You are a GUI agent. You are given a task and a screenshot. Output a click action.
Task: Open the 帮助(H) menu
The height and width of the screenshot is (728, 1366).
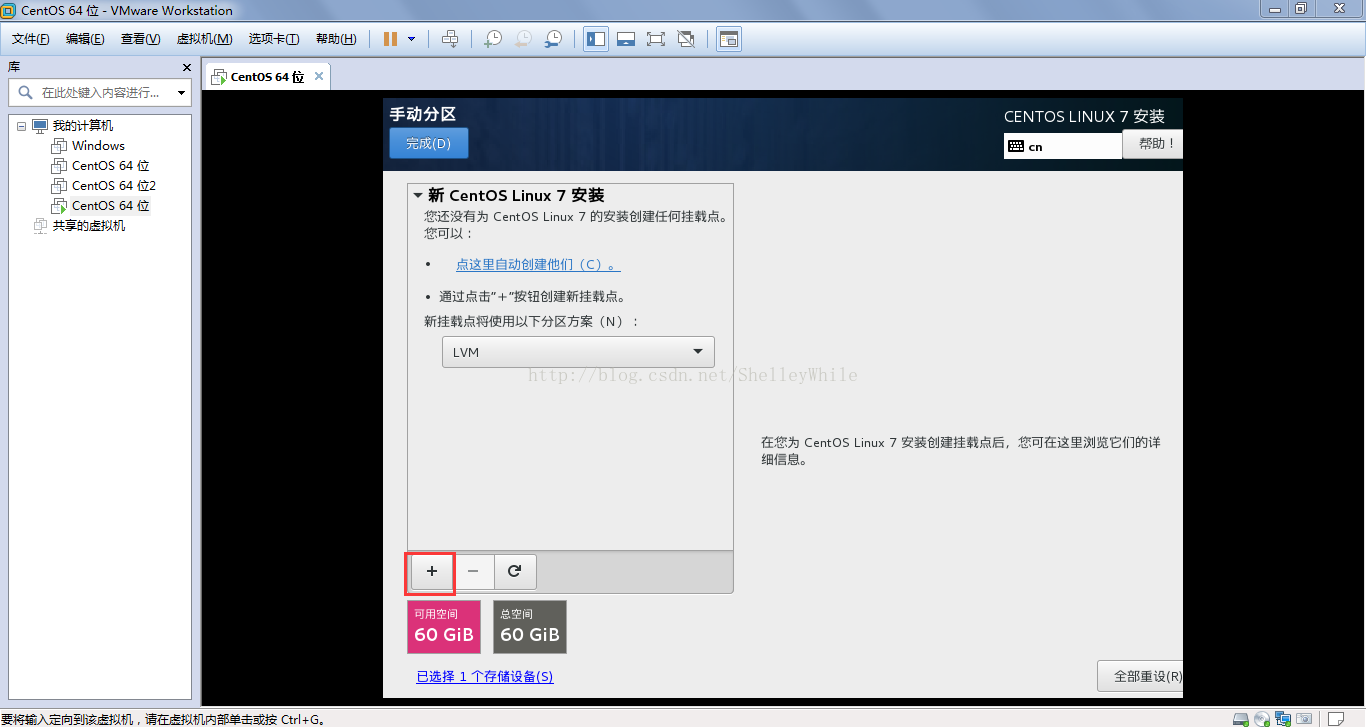(336, 39)
